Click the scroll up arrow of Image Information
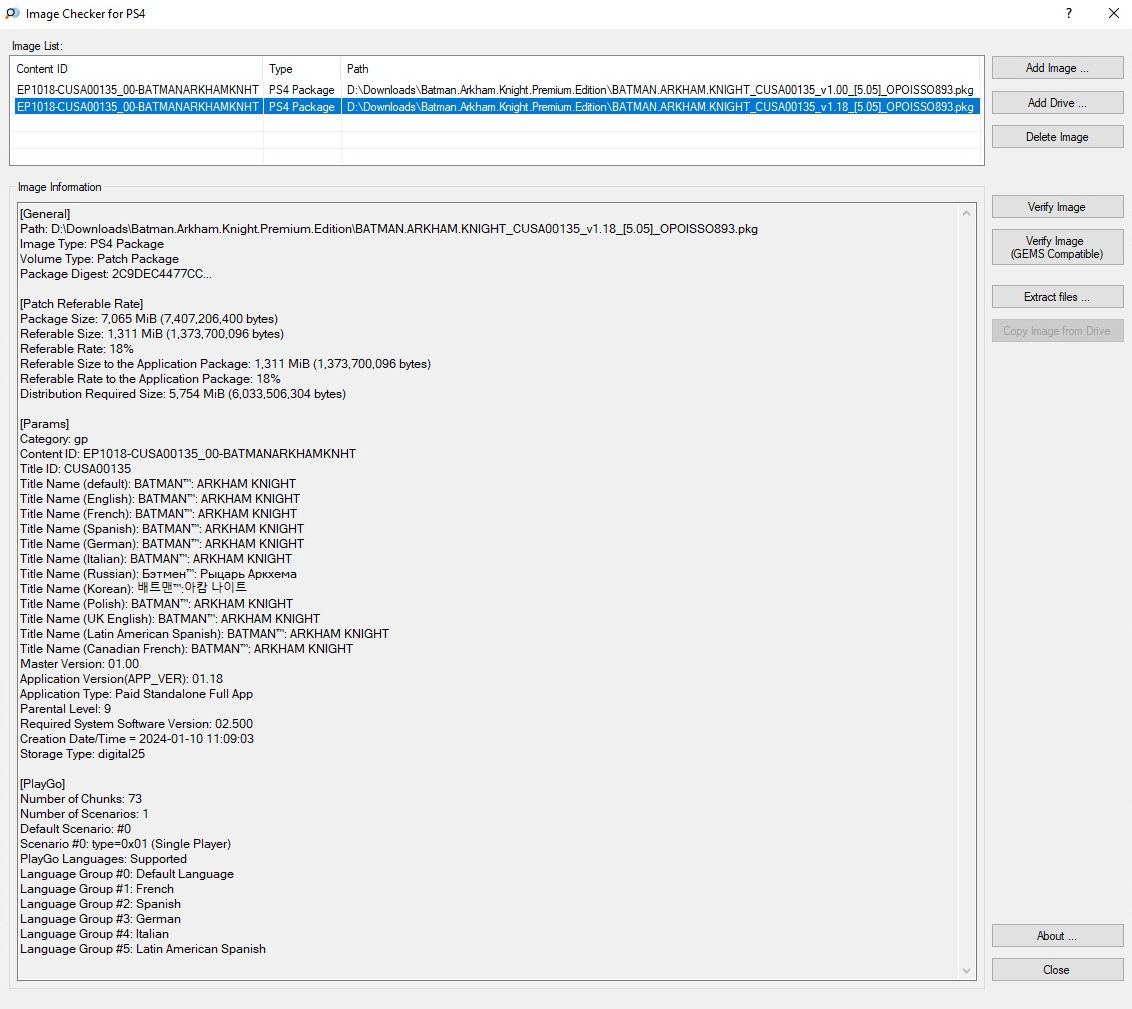The width and height of the screenshot is (1132, 1009). click(967, 214)
